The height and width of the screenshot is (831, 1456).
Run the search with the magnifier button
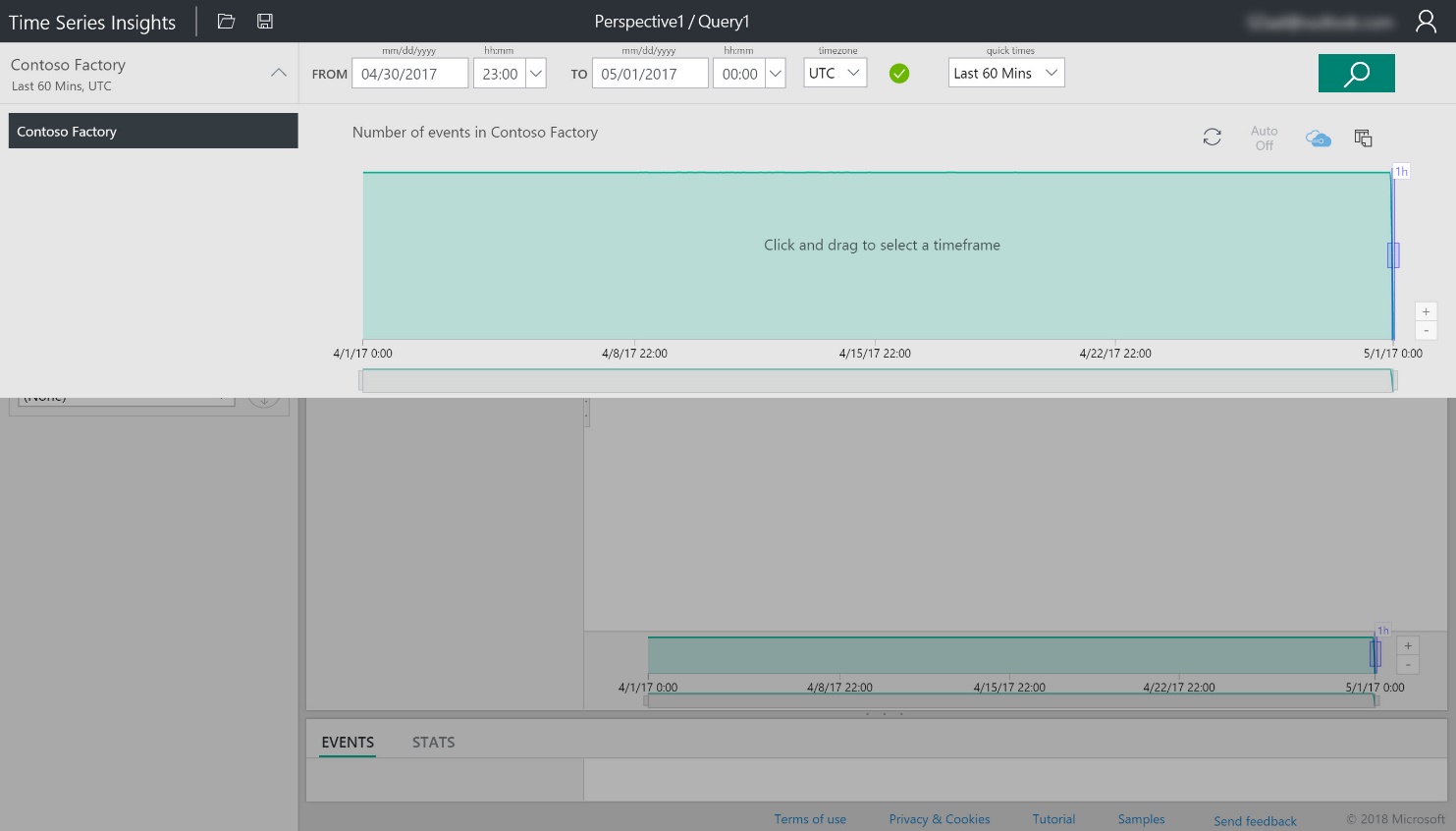pyautogui.click(x=1356, y=74)
